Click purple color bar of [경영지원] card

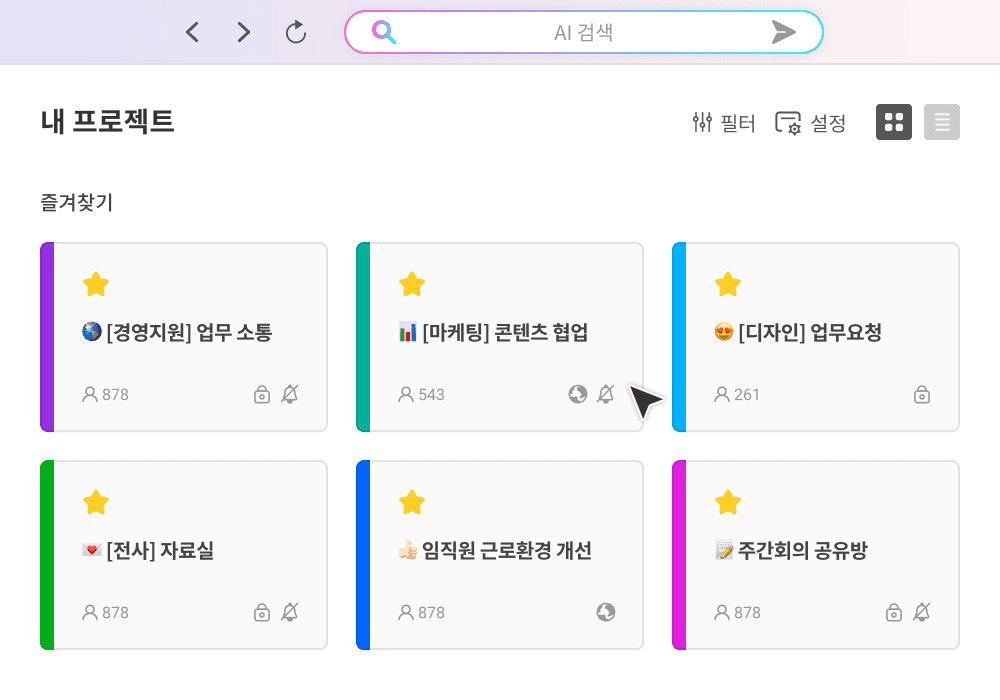(47, 337)
